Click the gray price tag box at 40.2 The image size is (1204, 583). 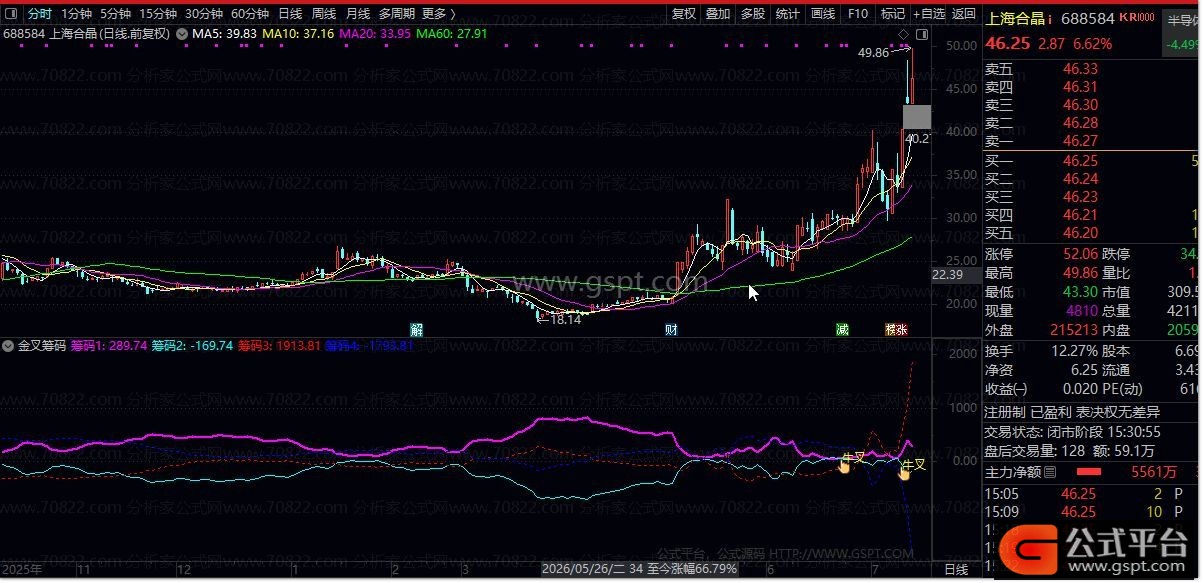pos(917,117)
